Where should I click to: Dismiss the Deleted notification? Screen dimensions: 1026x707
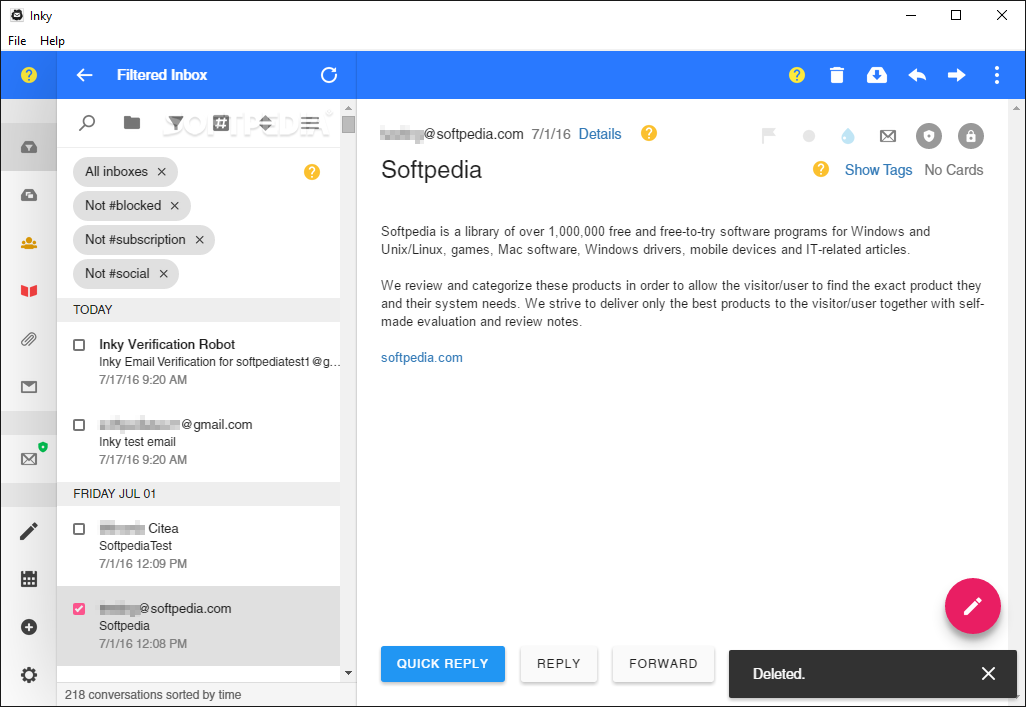[x=988, y=674]
